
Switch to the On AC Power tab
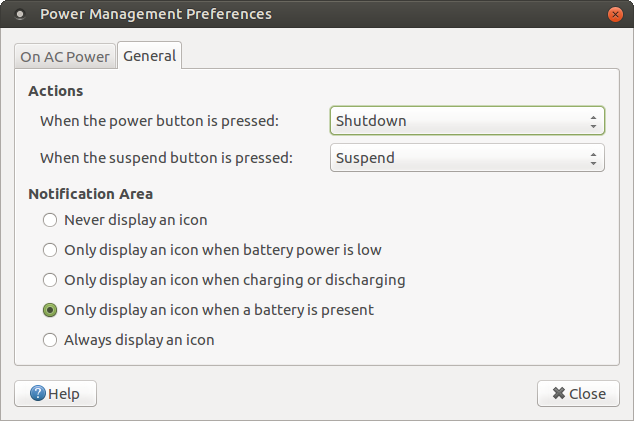click(x=65, y=56)
